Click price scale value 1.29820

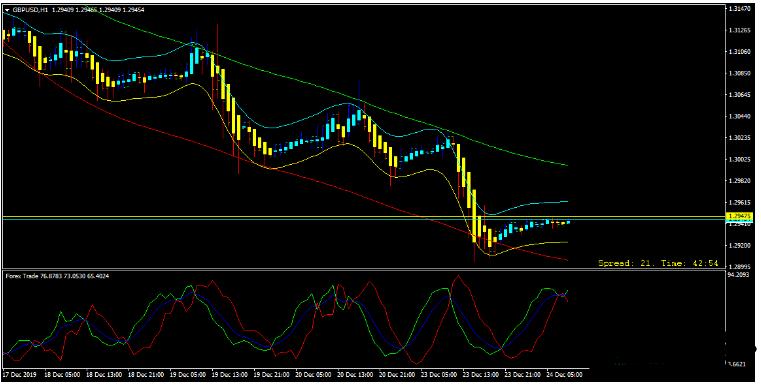point(739,181)
